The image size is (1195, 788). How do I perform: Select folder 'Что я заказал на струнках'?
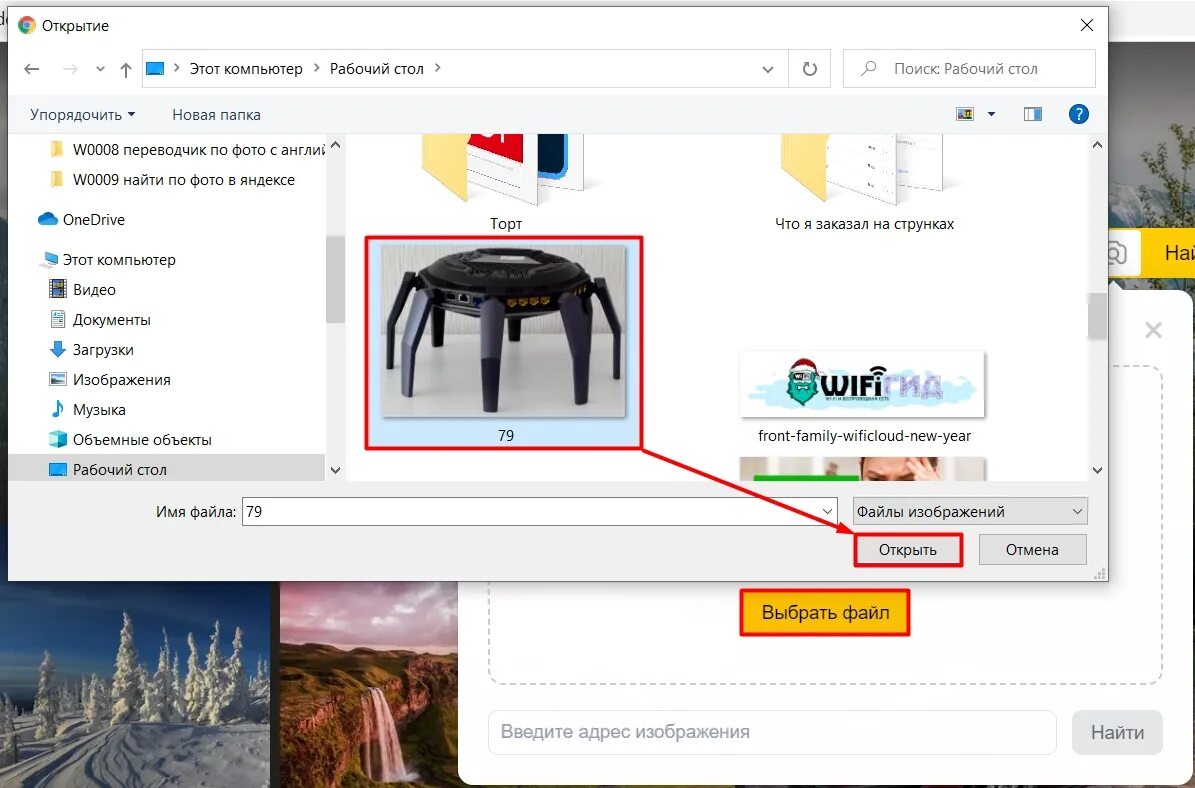[864, 183]
